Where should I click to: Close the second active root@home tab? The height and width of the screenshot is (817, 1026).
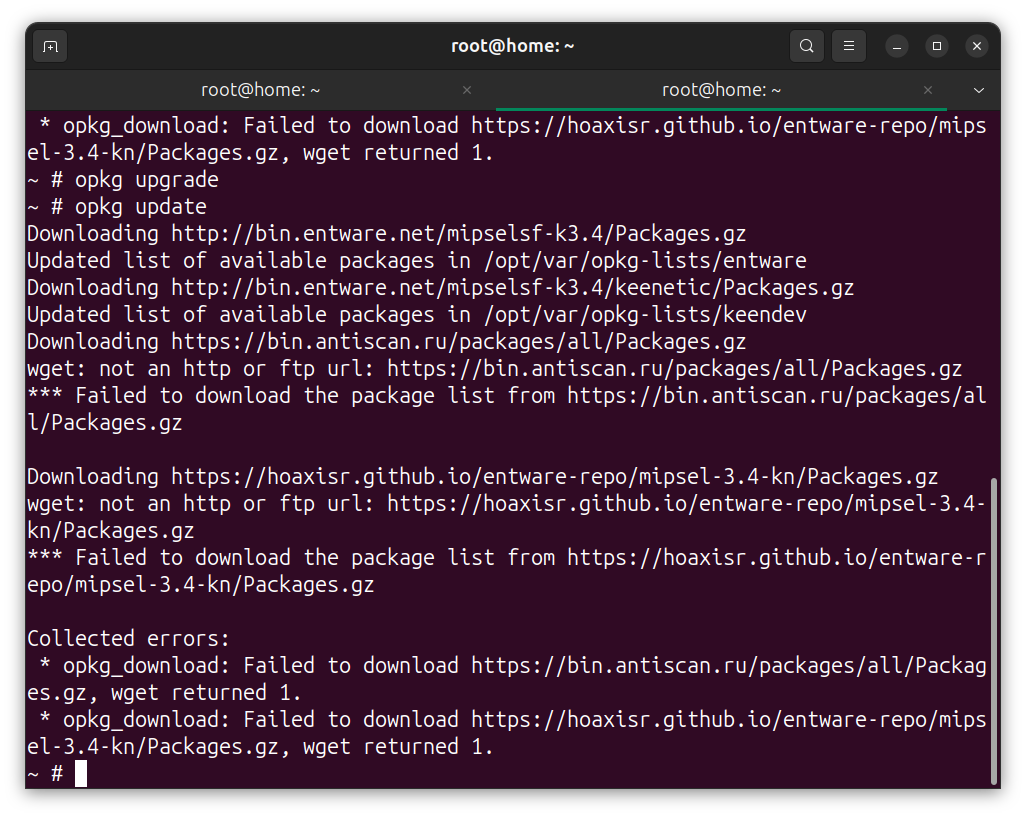[x=927, y=90]
